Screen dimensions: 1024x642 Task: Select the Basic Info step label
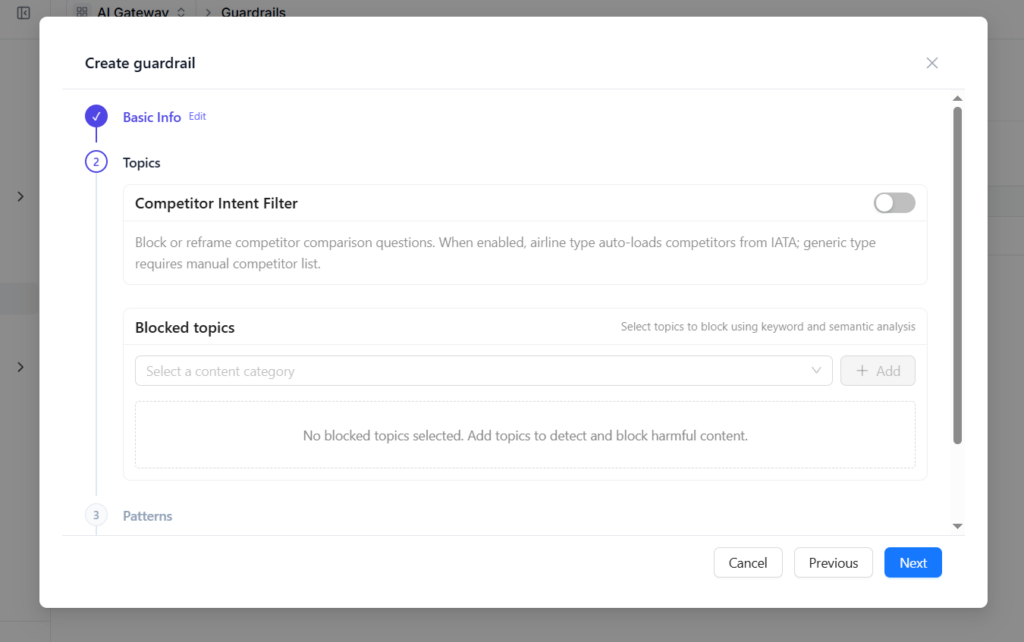(152, 117)
